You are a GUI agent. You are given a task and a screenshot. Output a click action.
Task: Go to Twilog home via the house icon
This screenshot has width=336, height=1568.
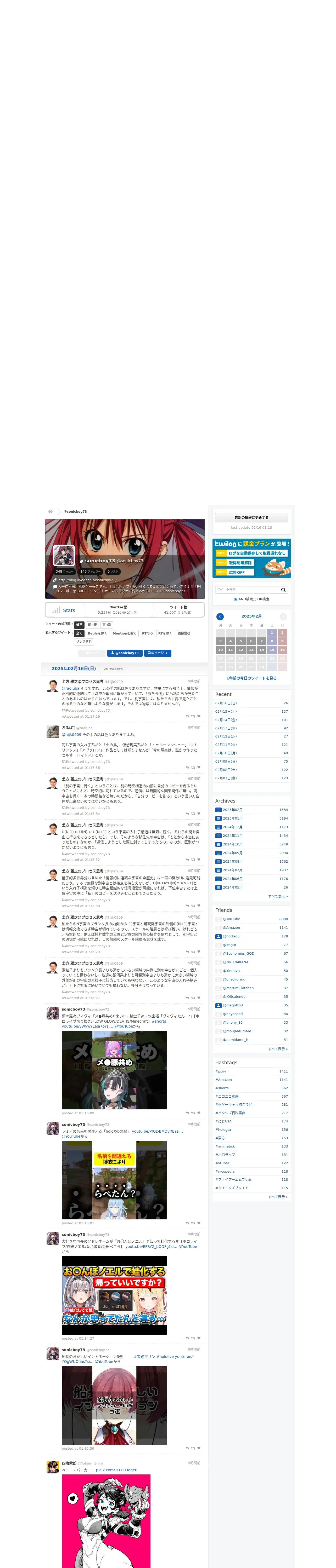tap(50, 511)
